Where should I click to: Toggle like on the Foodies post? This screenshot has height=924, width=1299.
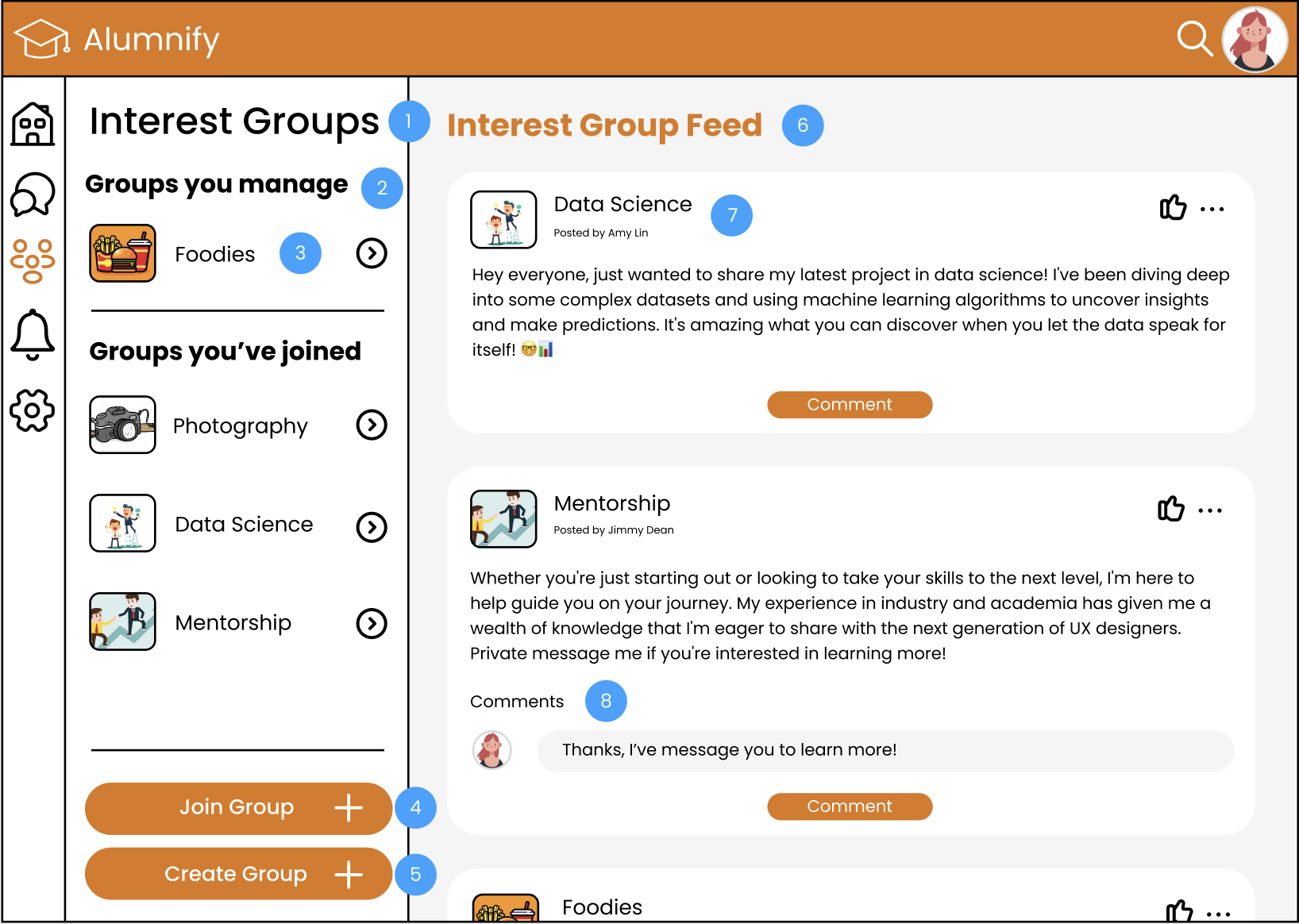coord(1181,913)
